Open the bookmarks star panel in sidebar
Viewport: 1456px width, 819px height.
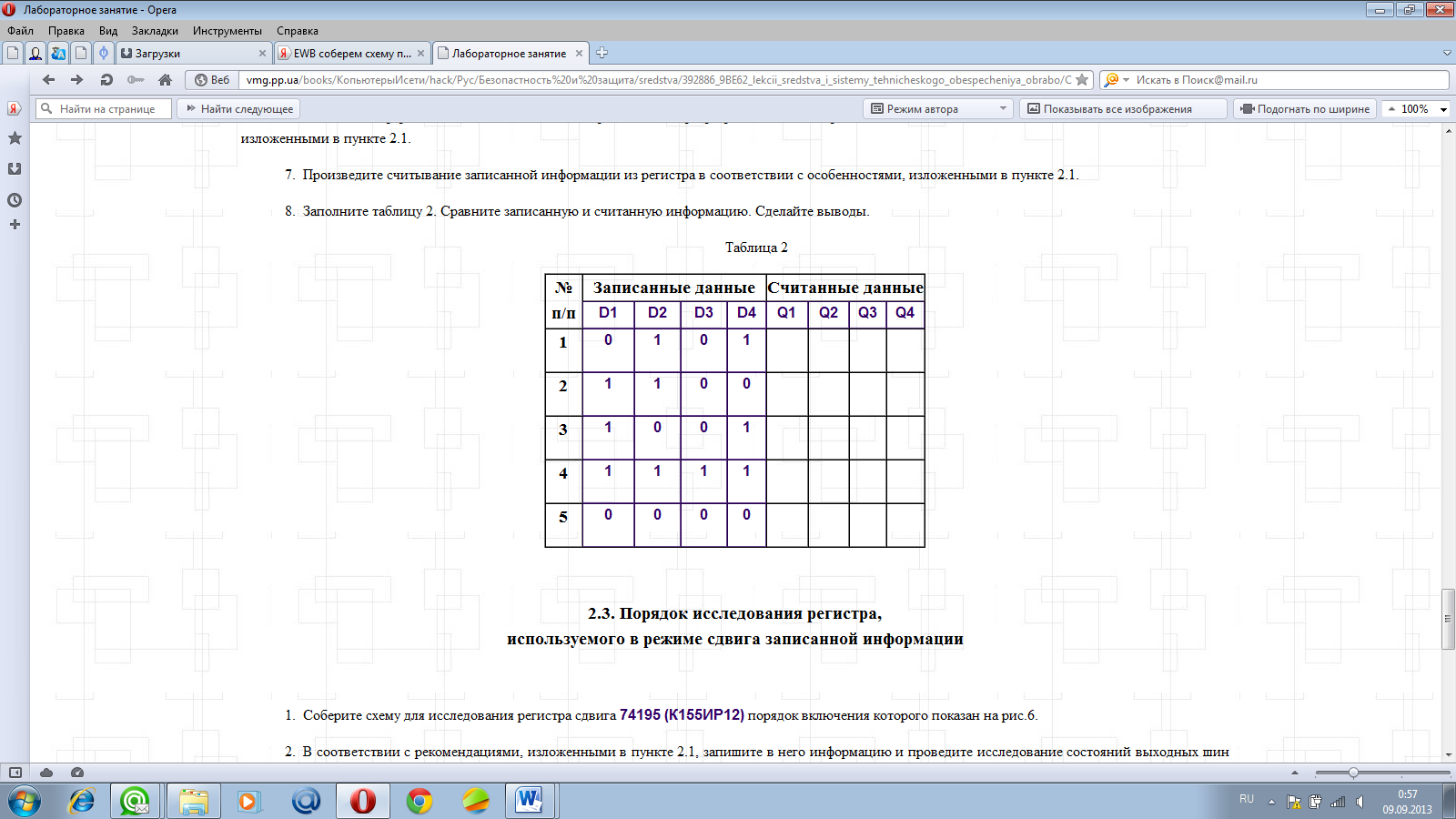pyautogui.click(x=15, y=138)
